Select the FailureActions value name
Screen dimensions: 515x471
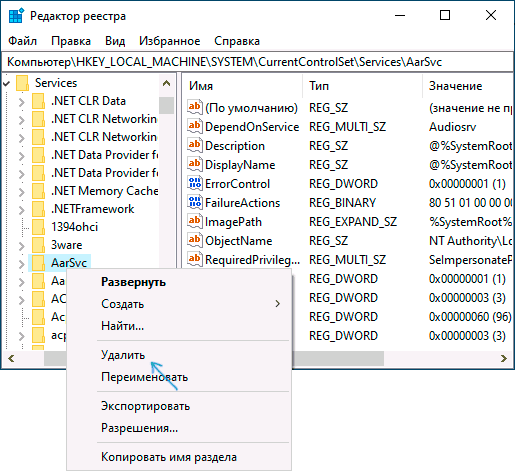[242, 203]
